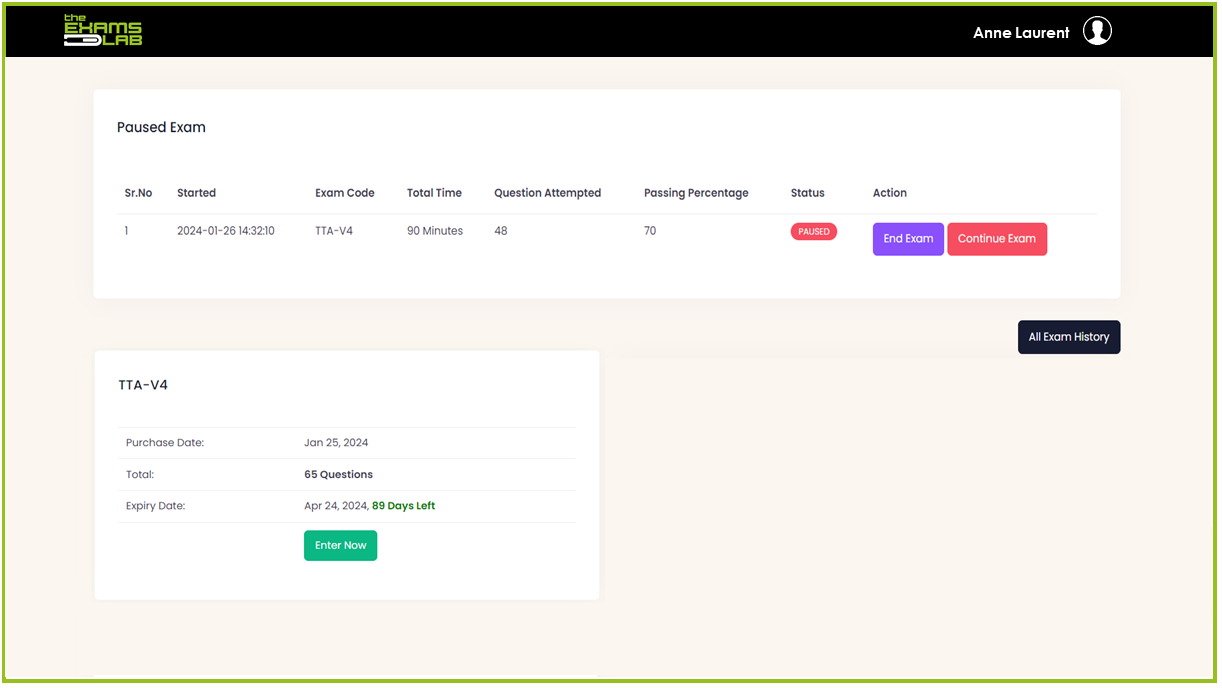
Task: Click the red PAUSED status badge
Action: [813, 232]
